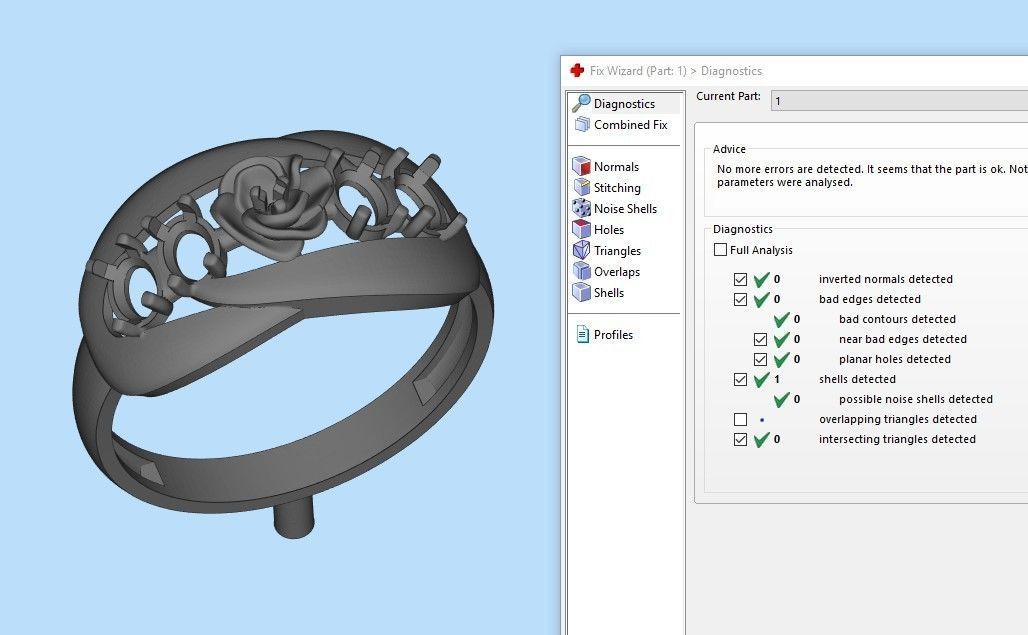
Task: Uncheck intersecting triangles detected checkbox
Action: [740, 440]
